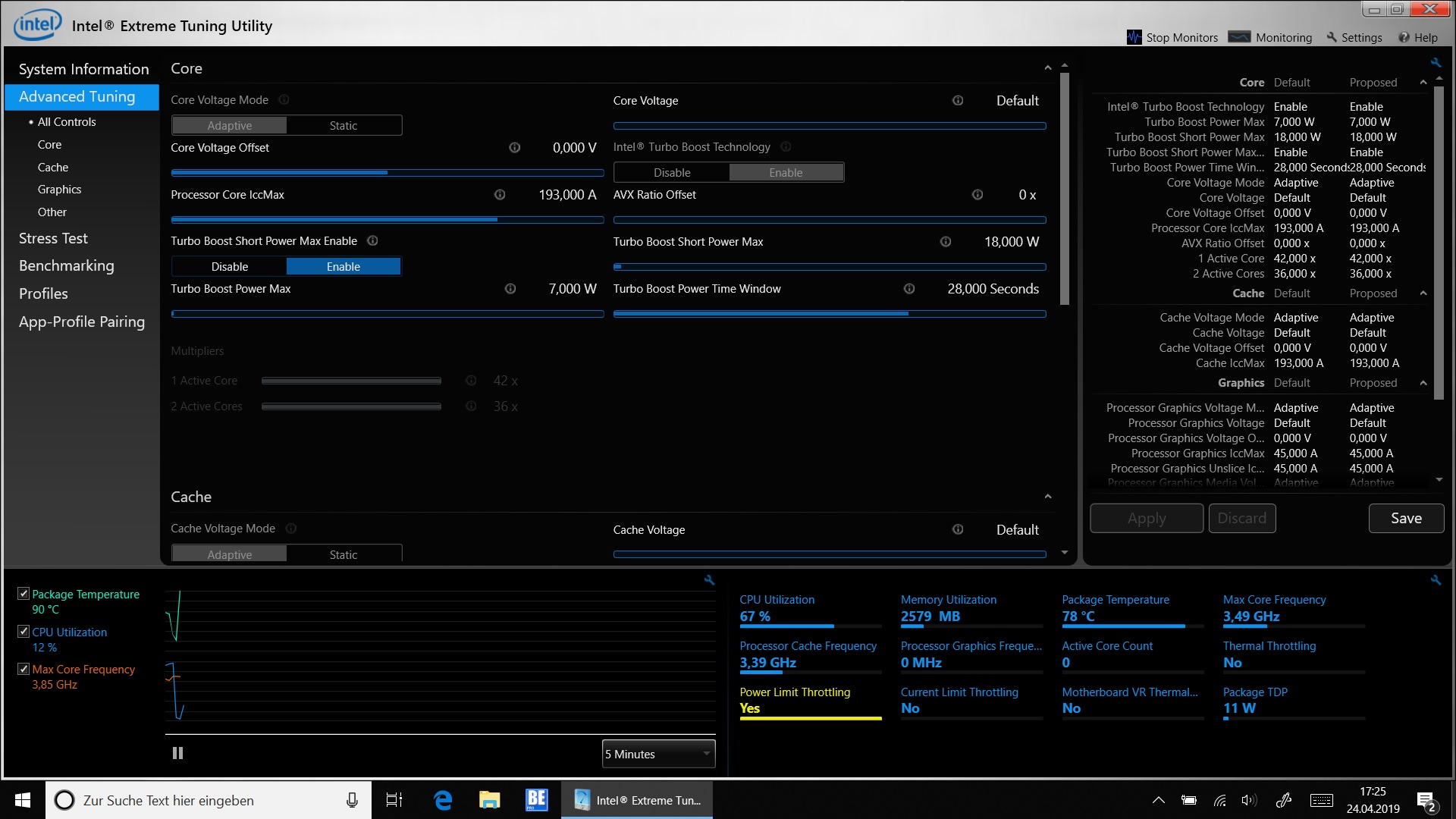Open File Explorer from taskbar
The image size is (1456, 819).
[490, 800]
